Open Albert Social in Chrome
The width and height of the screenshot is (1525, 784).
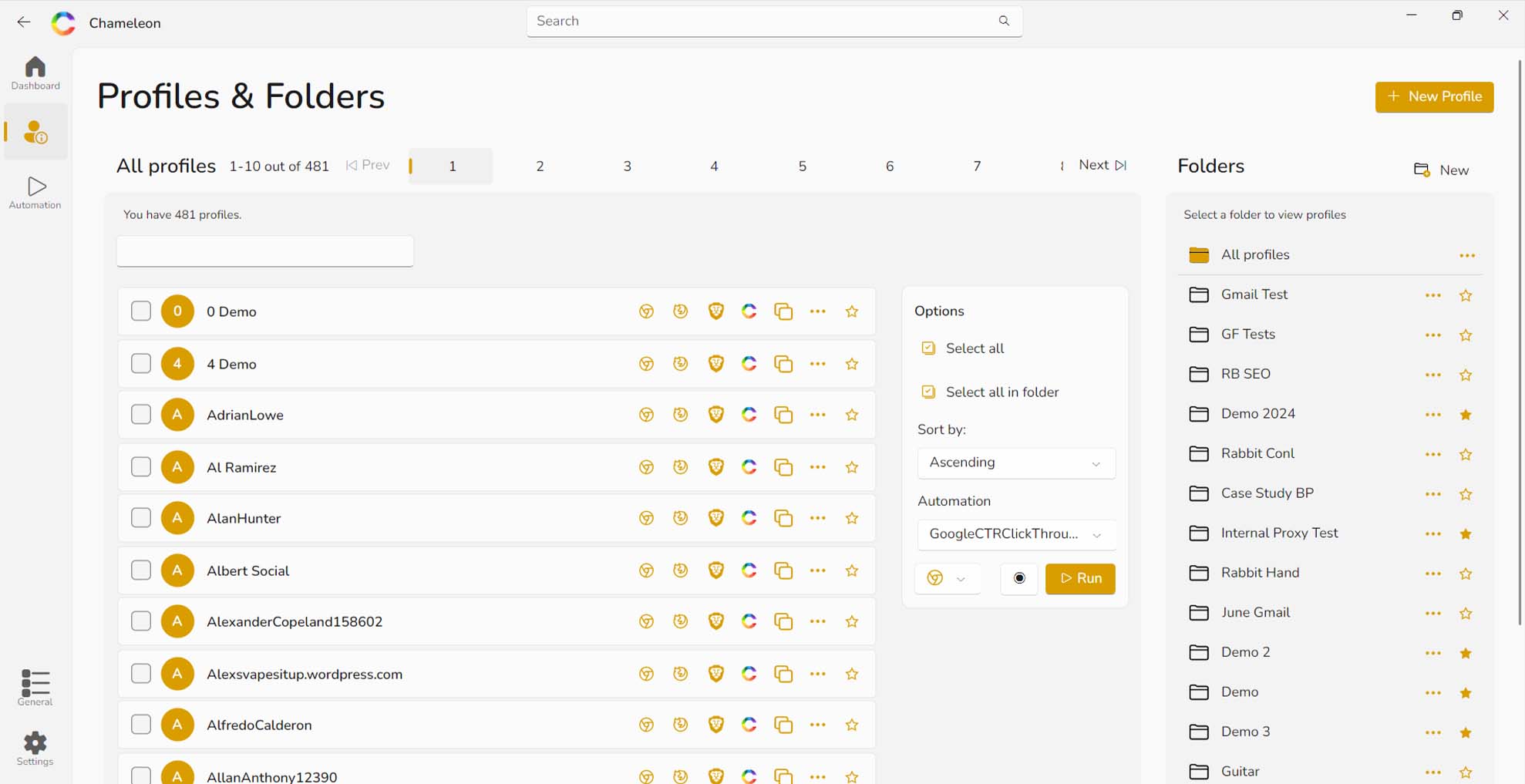[x=646, y=570]
